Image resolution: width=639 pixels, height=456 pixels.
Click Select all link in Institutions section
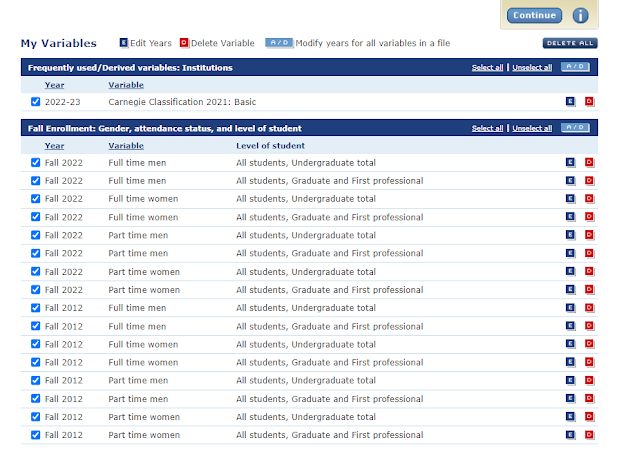point(487,68)
